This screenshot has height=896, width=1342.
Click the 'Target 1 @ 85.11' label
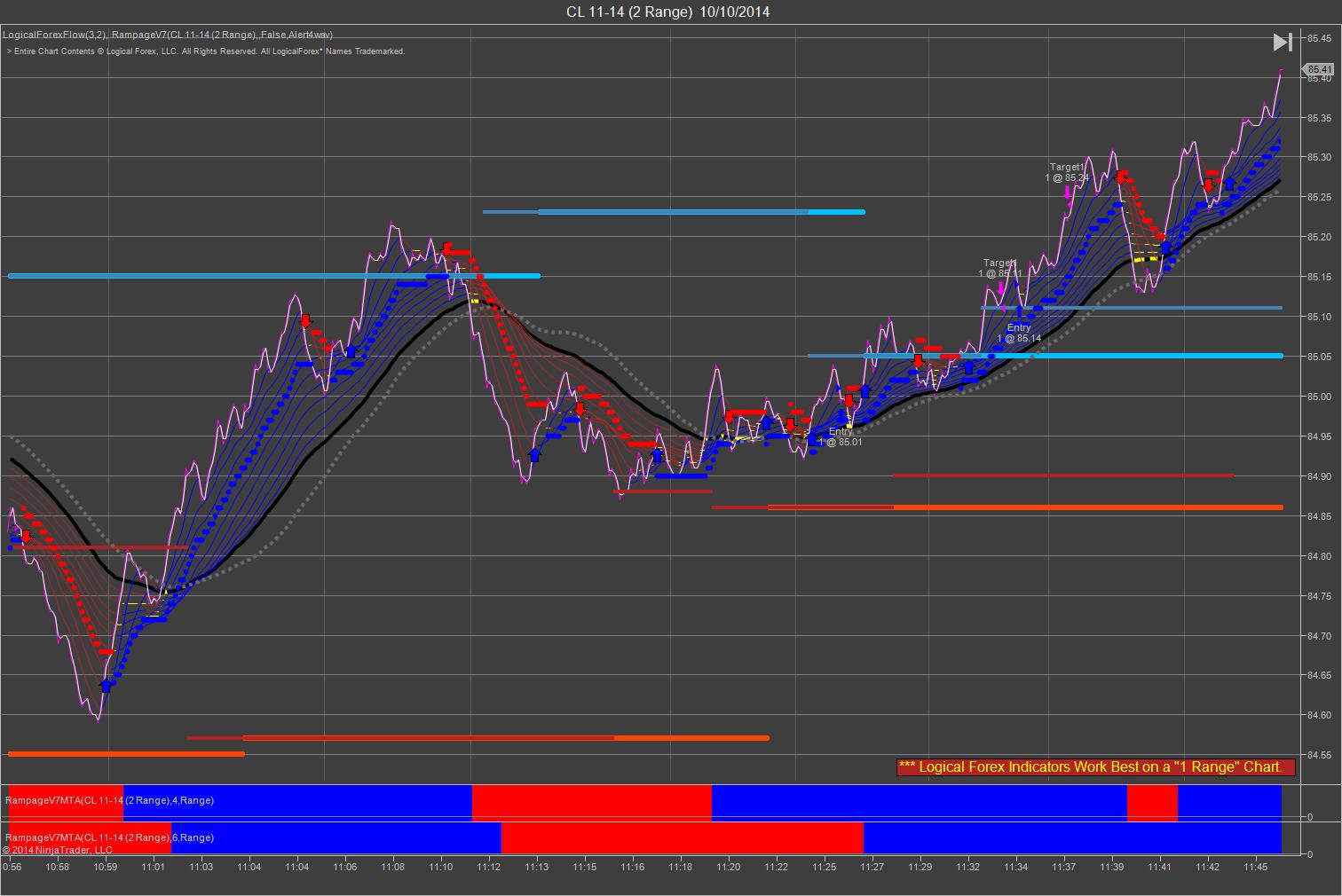tap(1000, 268)
